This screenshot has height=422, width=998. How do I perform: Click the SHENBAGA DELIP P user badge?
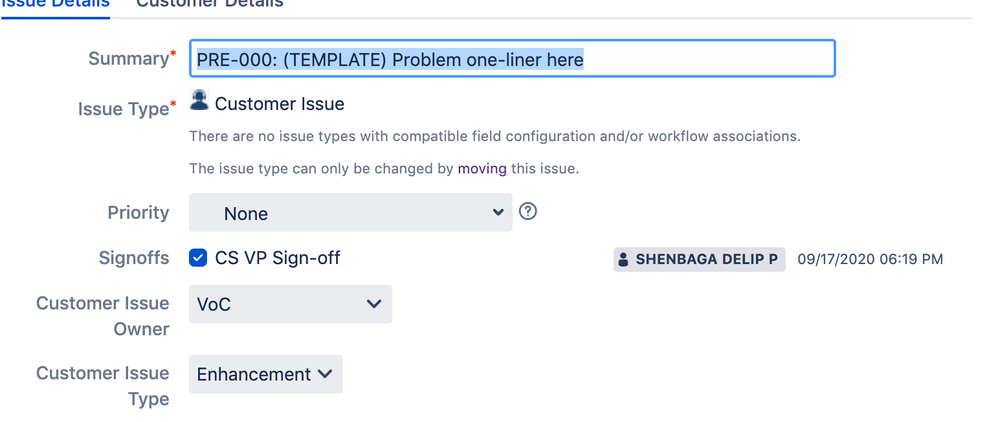[x=699, y=260]
